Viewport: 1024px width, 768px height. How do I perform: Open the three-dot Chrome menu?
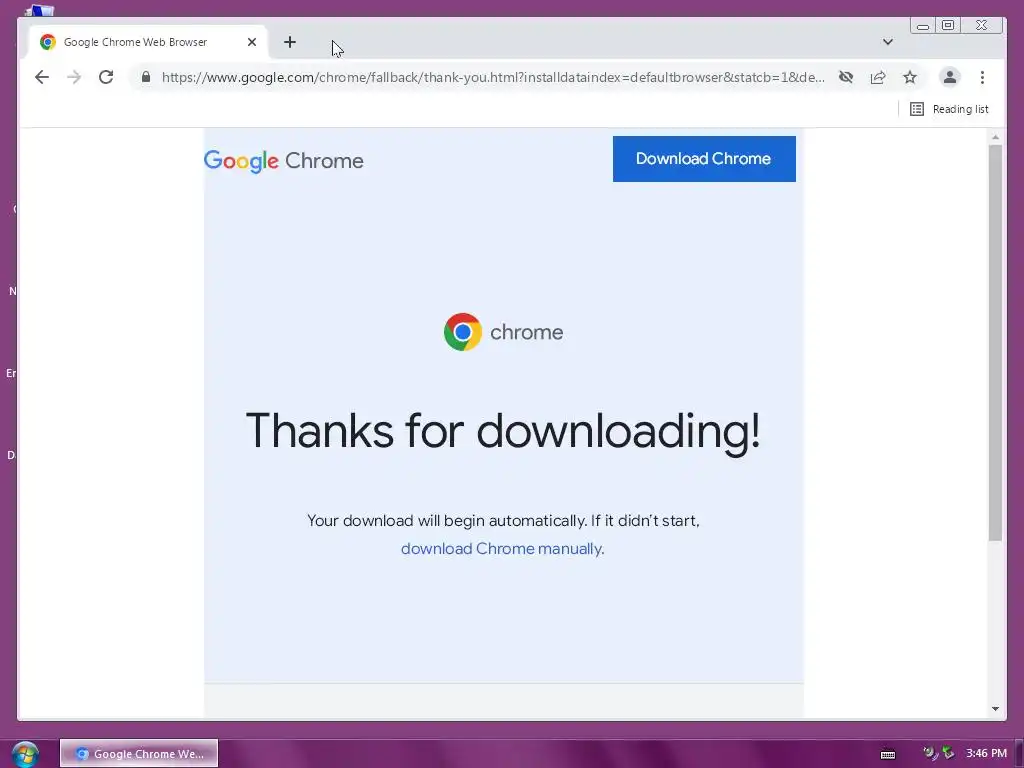982,77
